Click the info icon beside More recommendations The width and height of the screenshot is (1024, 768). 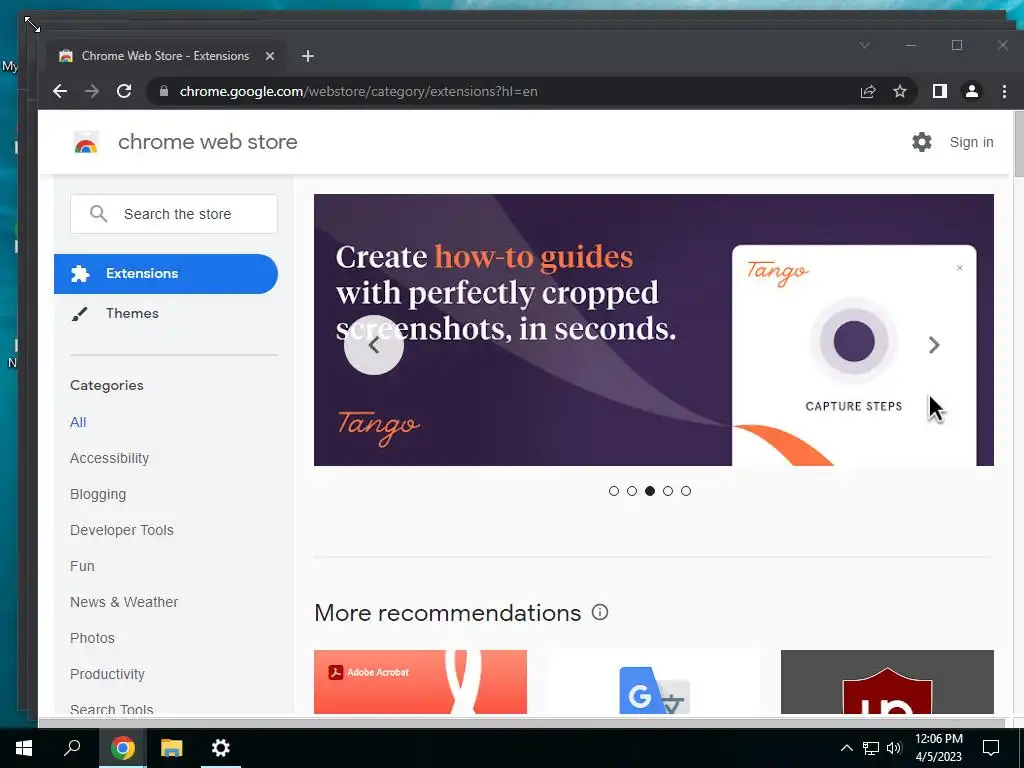(x=600, y=613)
